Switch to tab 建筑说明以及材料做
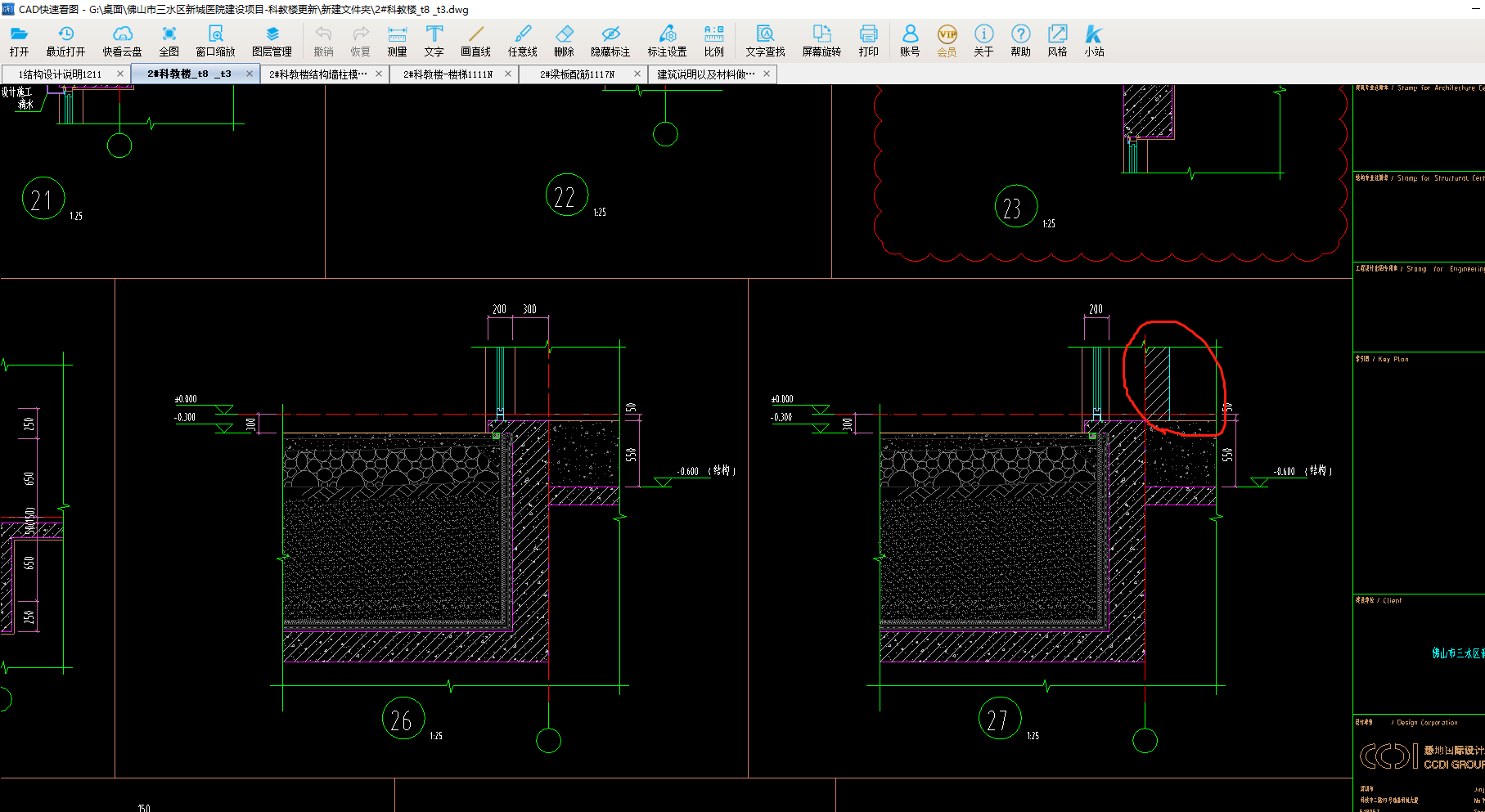 pos(706,74)
